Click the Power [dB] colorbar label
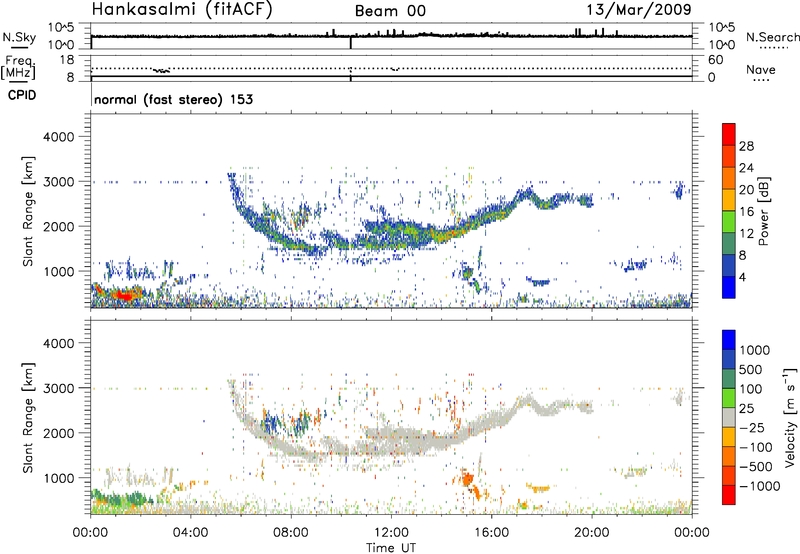 tap(763, 211)
